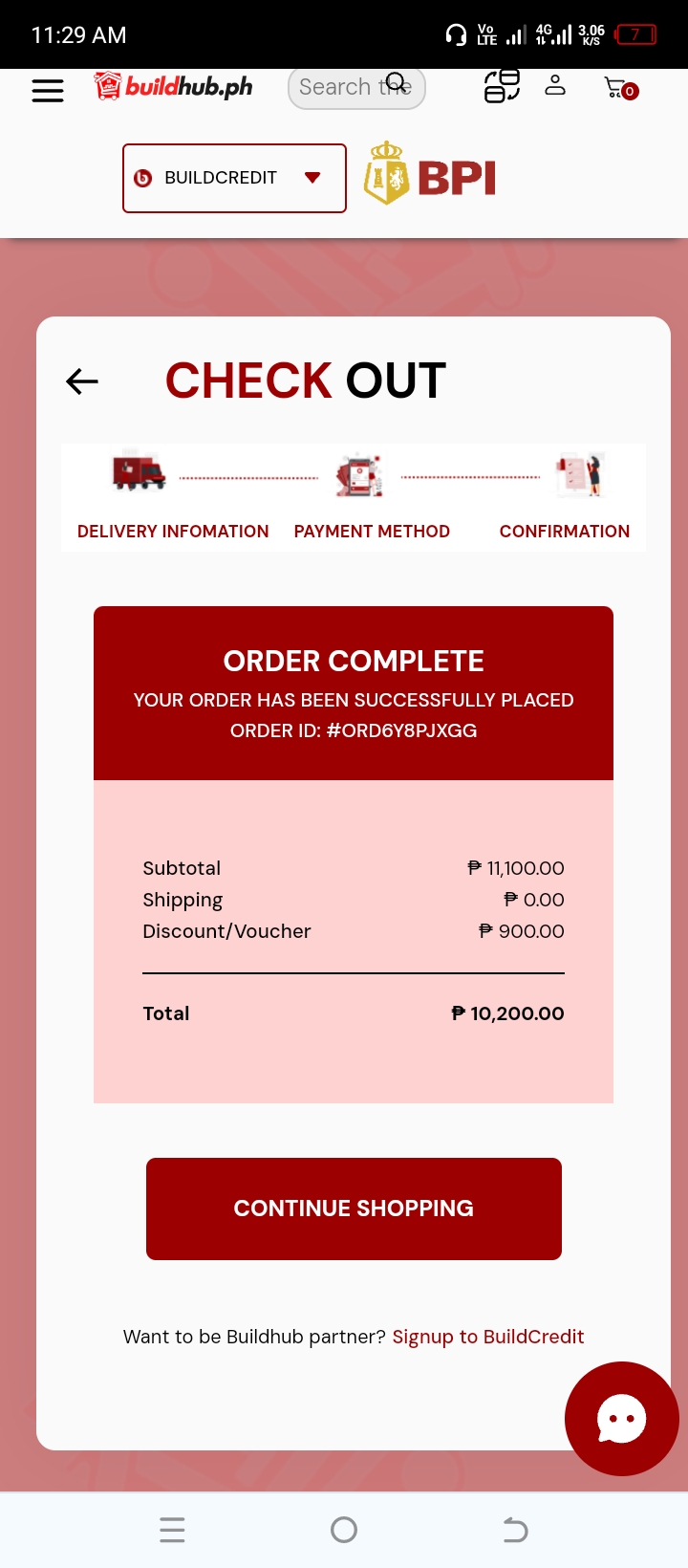Tap the buildhub.ph logo

[174, 87]
